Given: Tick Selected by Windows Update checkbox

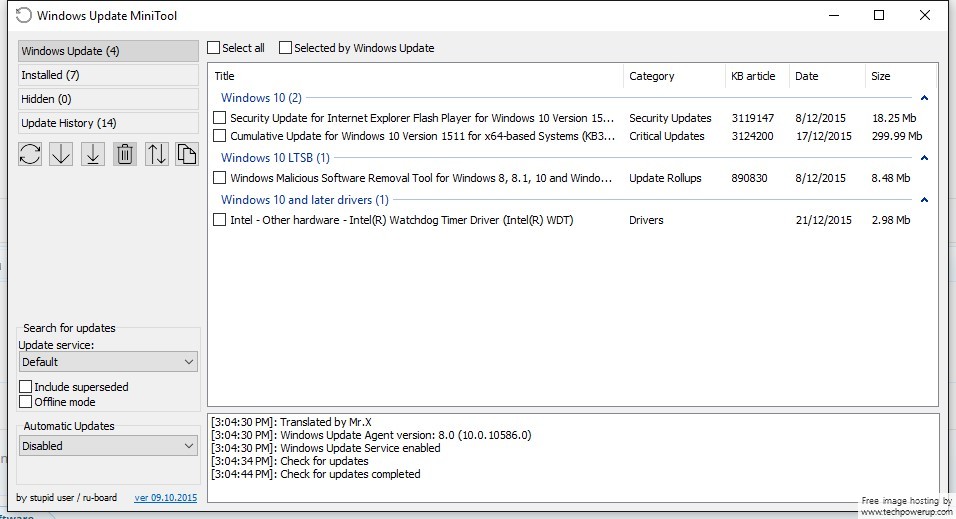Looking at the screenshot, I should tap(285, 48).
